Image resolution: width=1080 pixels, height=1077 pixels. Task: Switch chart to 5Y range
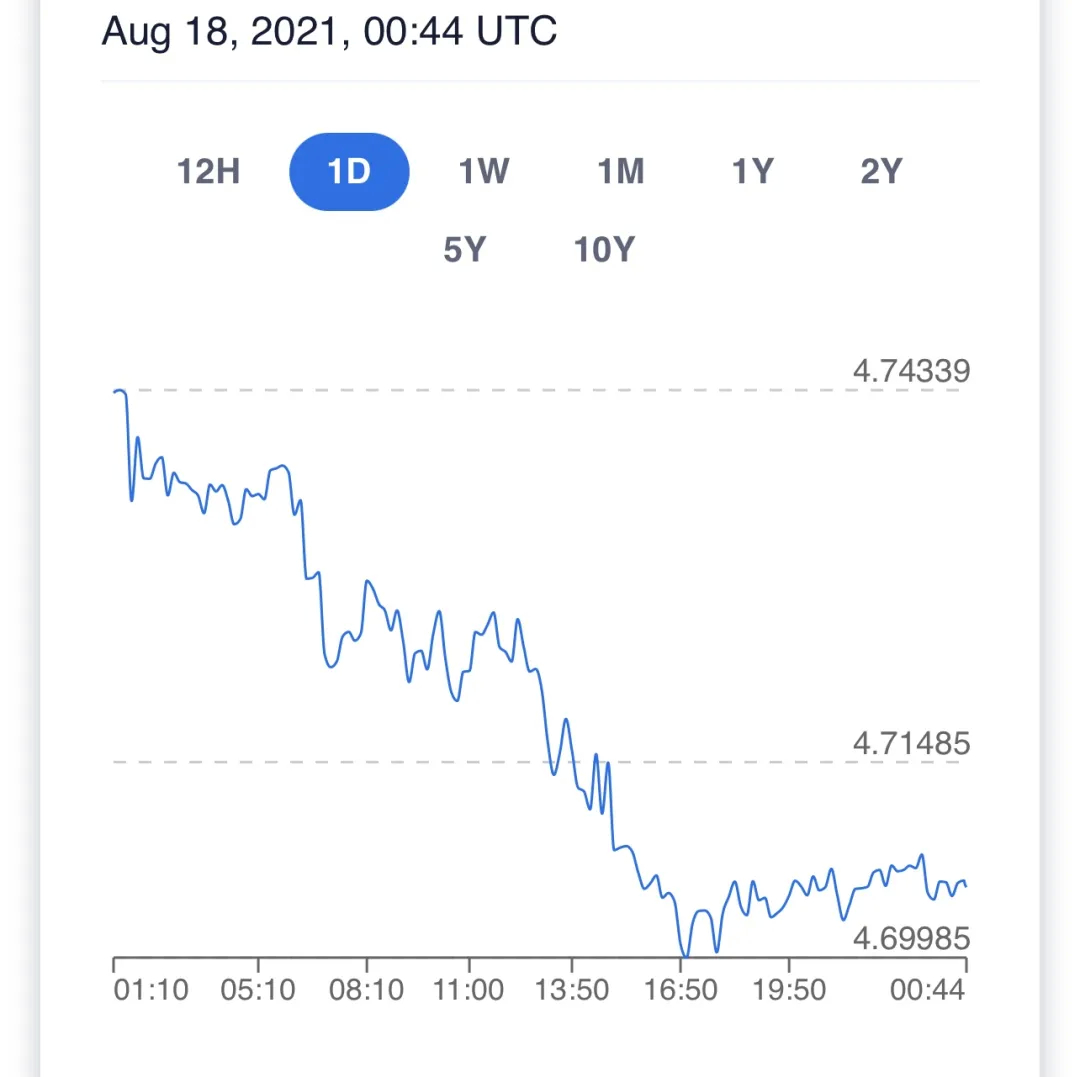[x=465, y=249]
